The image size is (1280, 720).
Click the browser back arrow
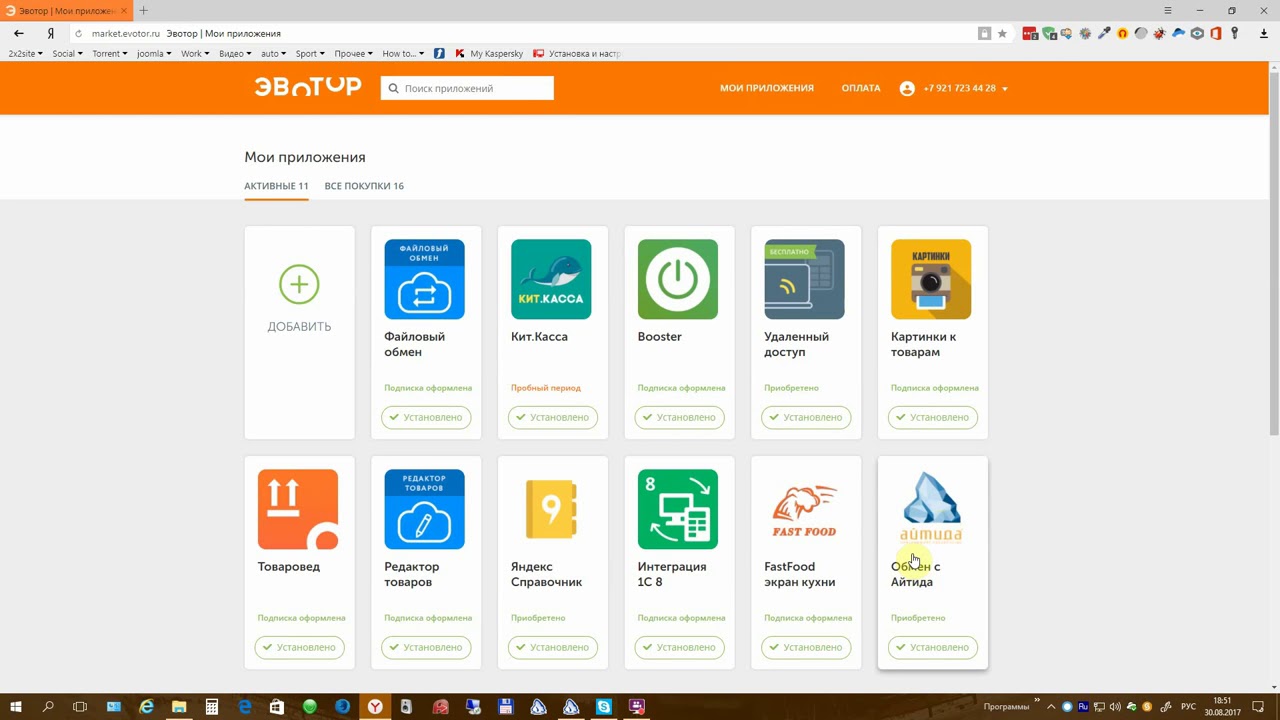[19, 33]
